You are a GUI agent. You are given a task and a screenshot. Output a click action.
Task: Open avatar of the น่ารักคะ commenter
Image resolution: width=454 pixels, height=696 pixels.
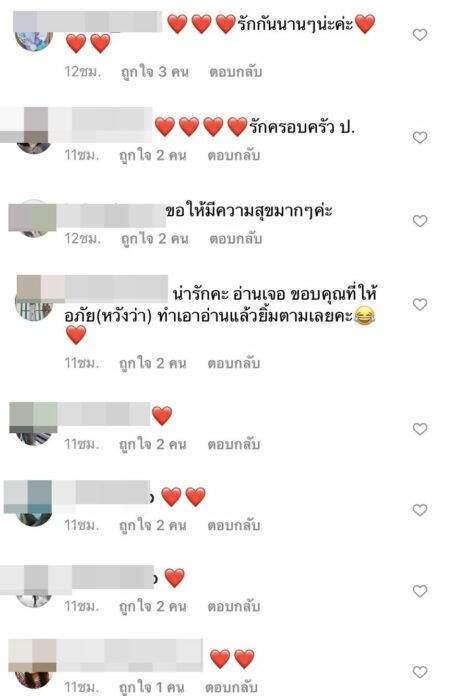click(34, 303)
